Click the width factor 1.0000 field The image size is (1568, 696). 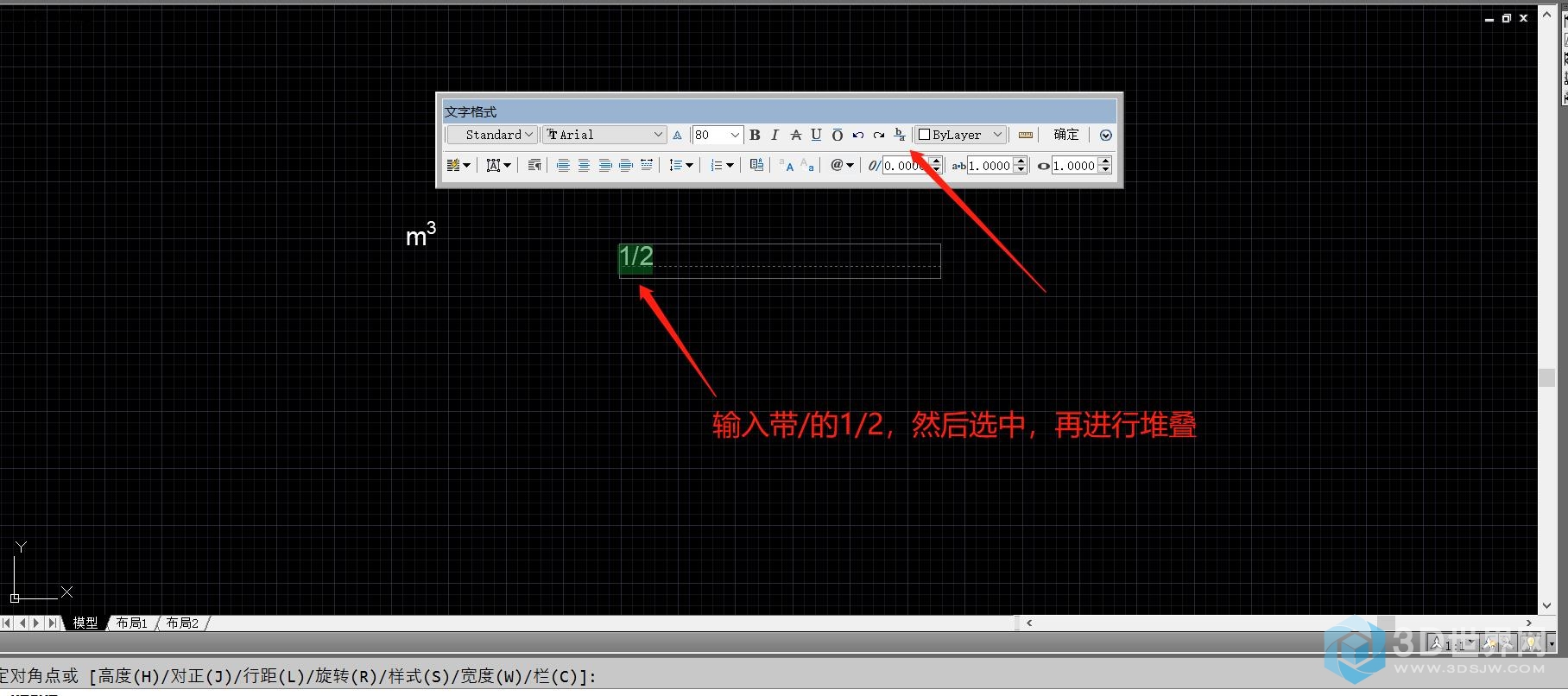1074,165
